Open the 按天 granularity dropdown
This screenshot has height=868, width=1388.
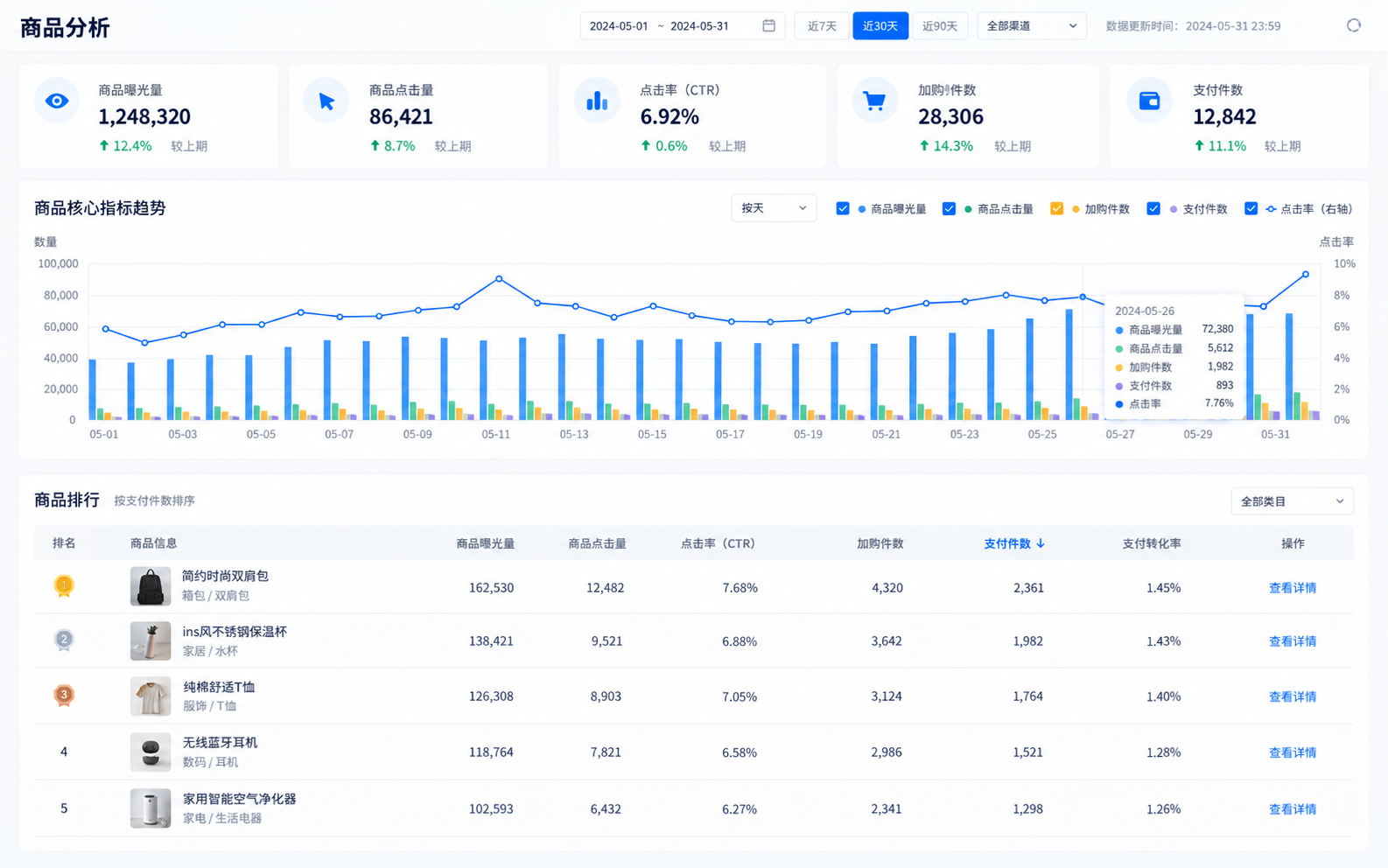(x=774, y=208)
